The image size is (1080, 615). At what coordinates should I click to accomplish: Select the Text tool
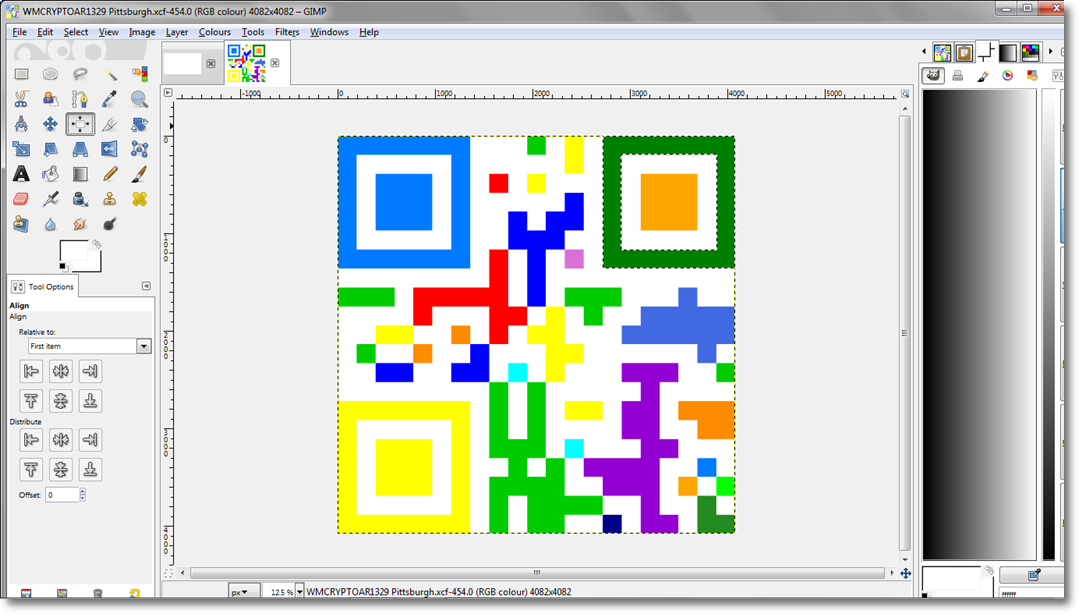click(21, 174)
